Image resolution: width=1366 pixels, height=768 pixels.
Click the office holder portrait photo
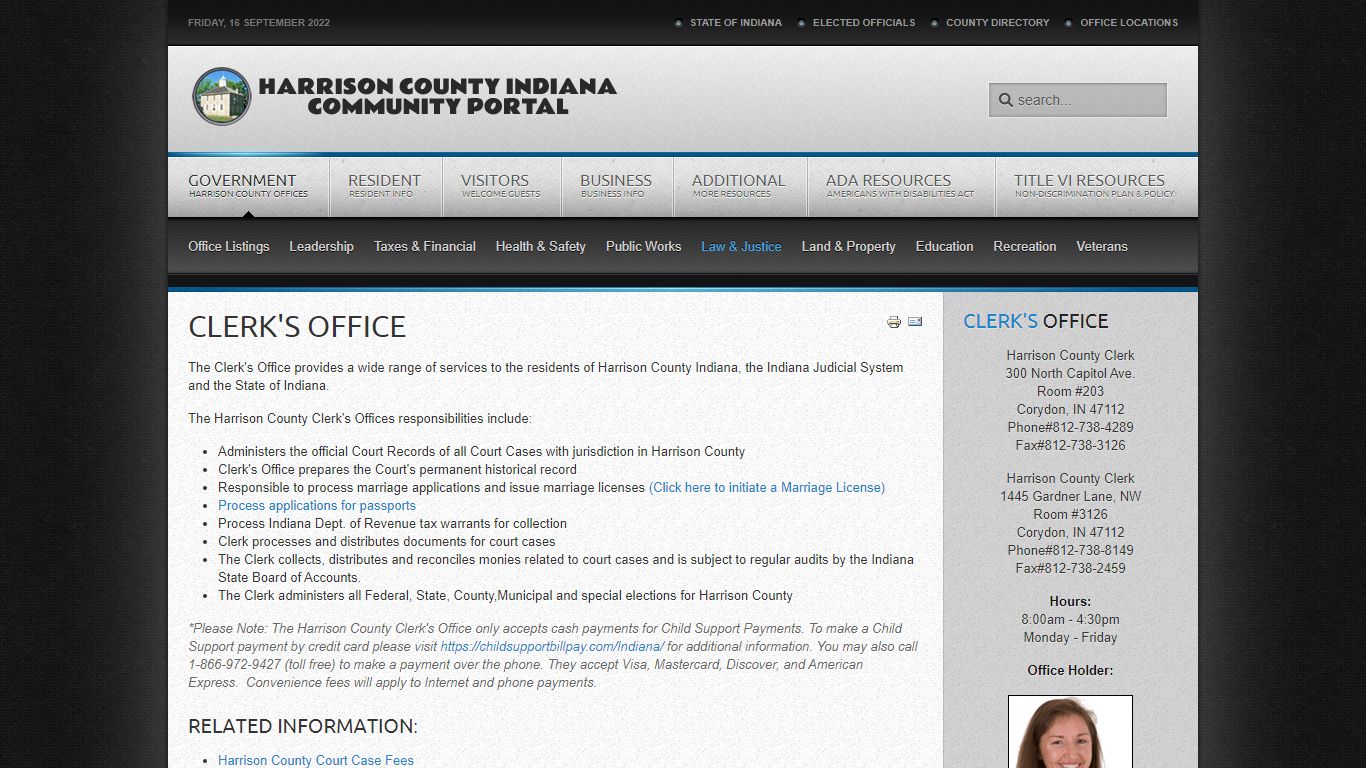pyautogui.click(x=1070, y=732)
